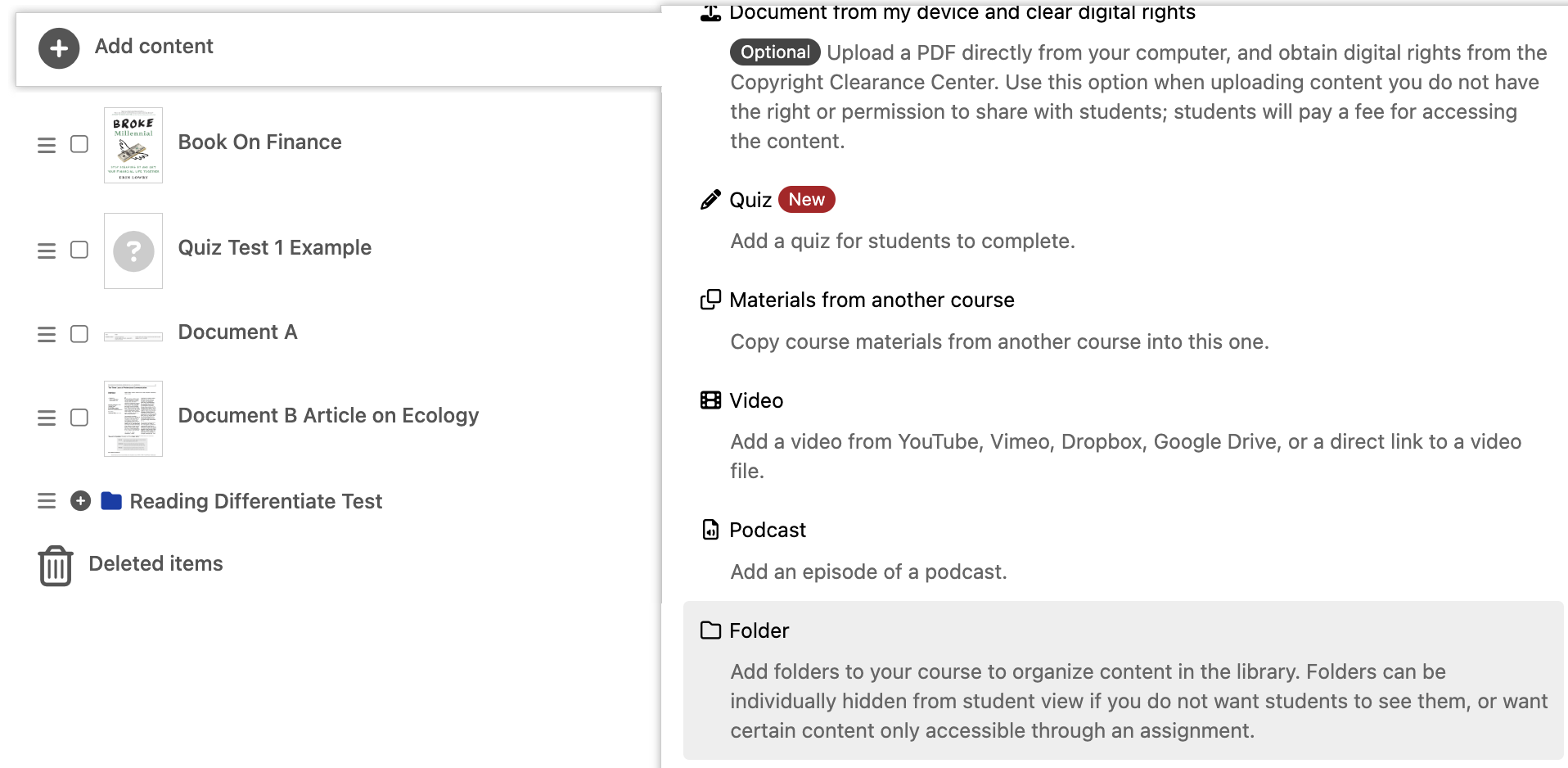The height and width of the screenshot is (768, 1568).
Task: Click the Document B Article thumbnail
Action: pyautogui.click(x=133, y=418)
